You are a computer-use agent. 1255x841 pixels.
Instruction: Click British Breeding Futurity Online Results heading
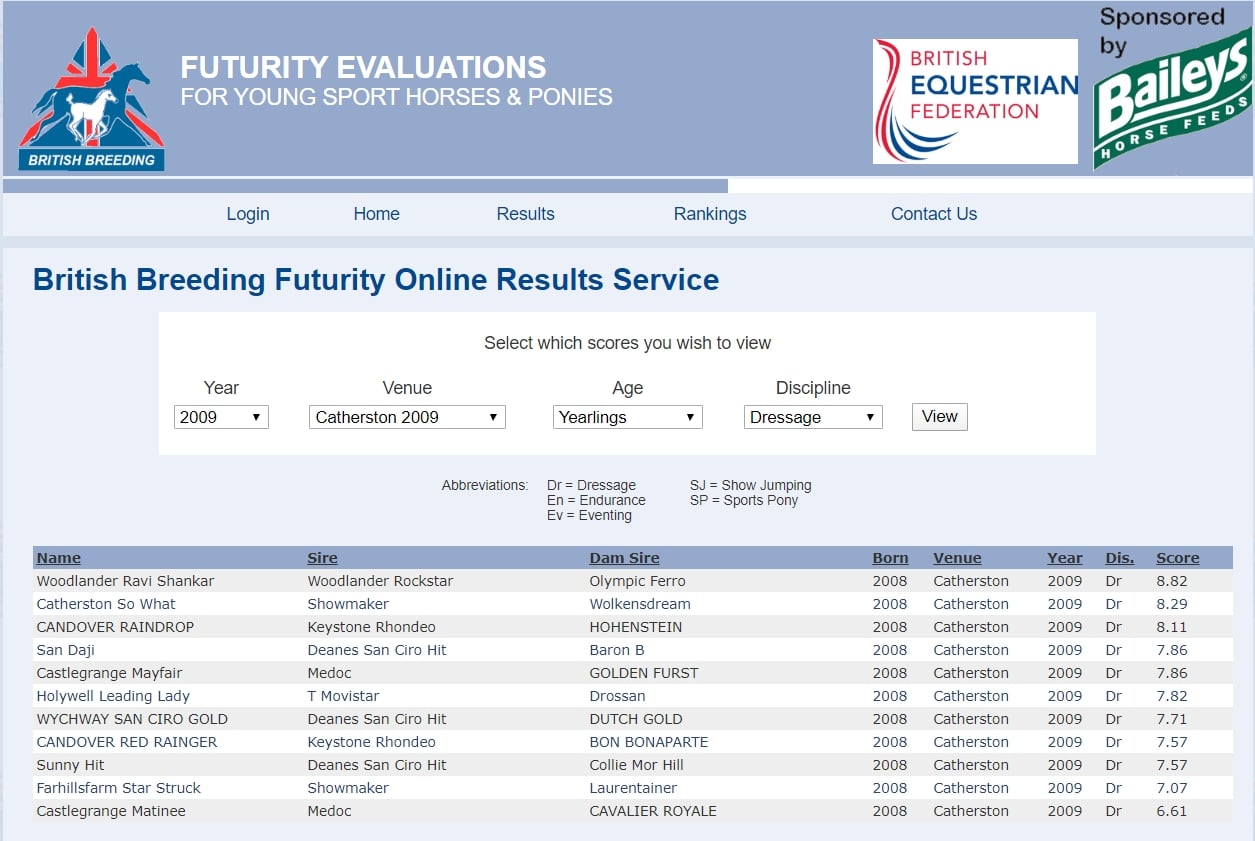[x=376, y=279]
